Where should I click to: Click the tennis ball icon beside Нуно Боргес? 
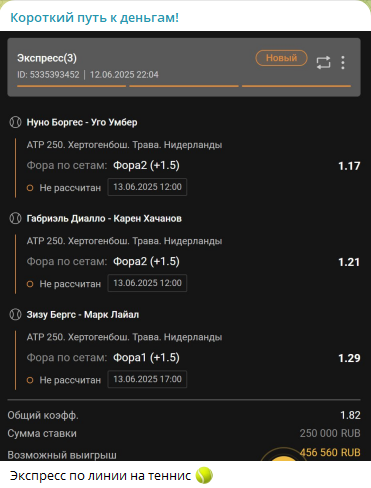tap(15, 122)
